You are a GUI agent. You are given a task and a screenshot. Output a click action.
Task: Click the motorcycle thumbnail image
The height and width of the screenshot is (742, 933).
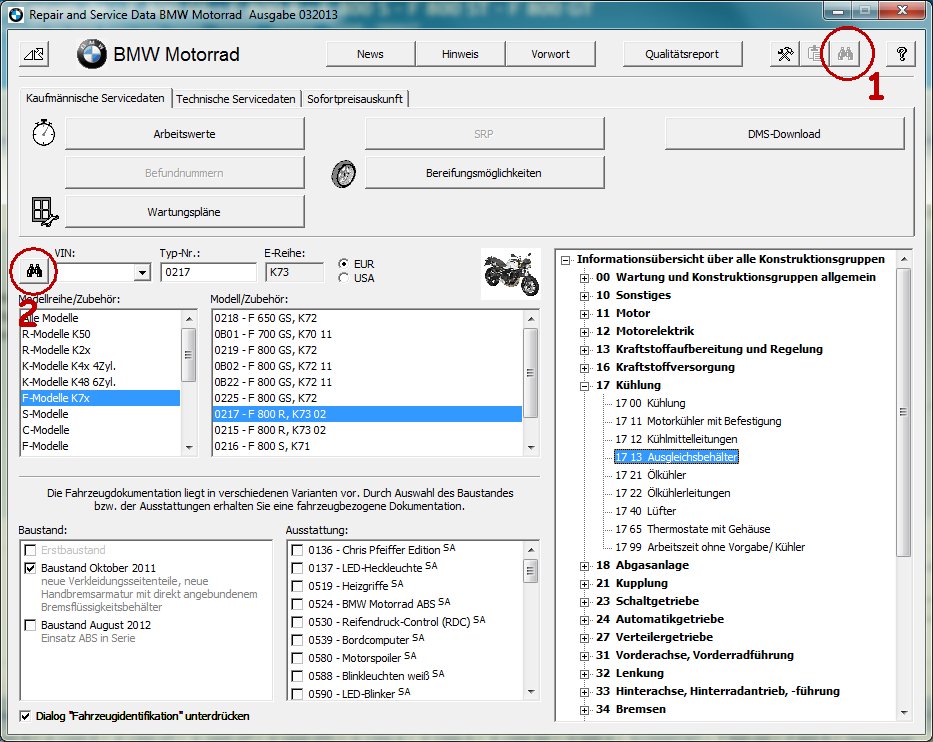pyautogui.click(x=509, y=273)
